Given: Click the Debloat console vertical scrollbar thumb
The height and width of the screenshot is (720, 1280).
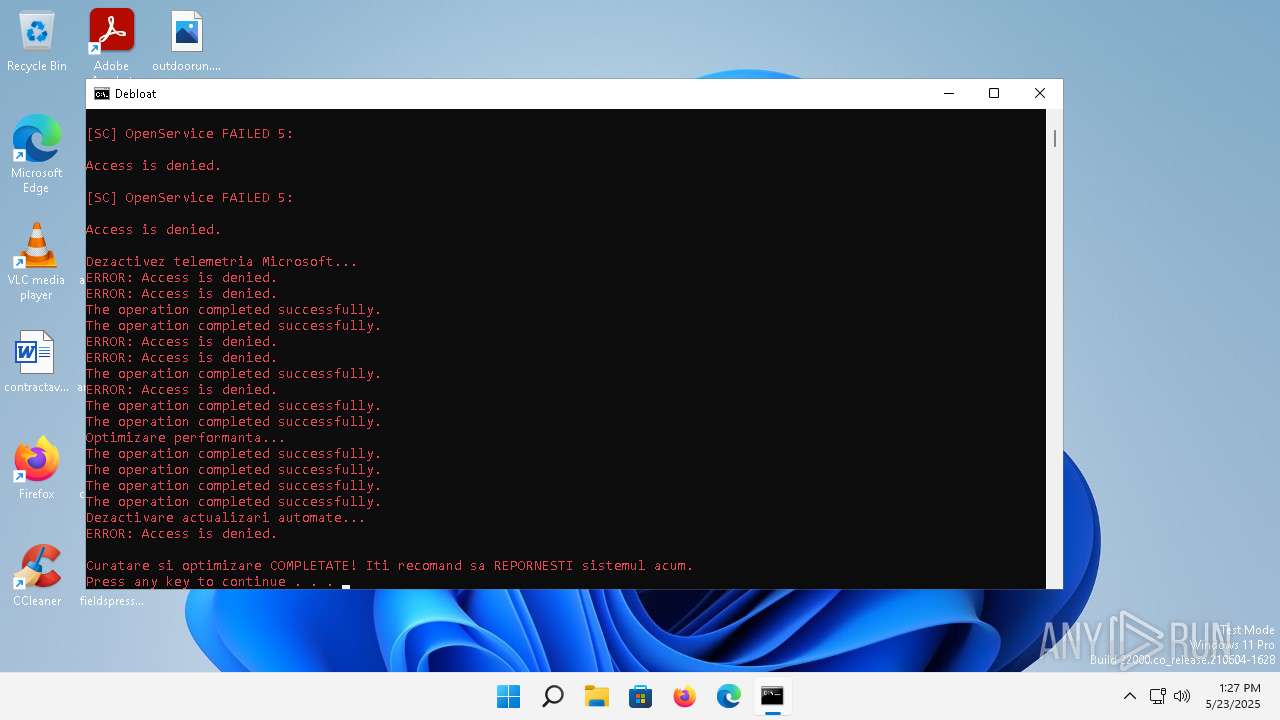Looking at the screenshot, I should pos(1054,138).
